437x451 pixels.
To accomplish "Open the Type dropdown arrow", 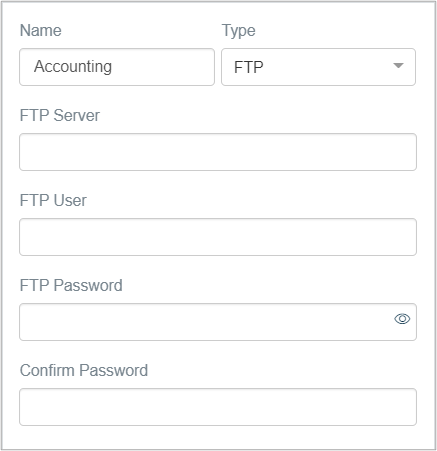I will tap(398, 66).
